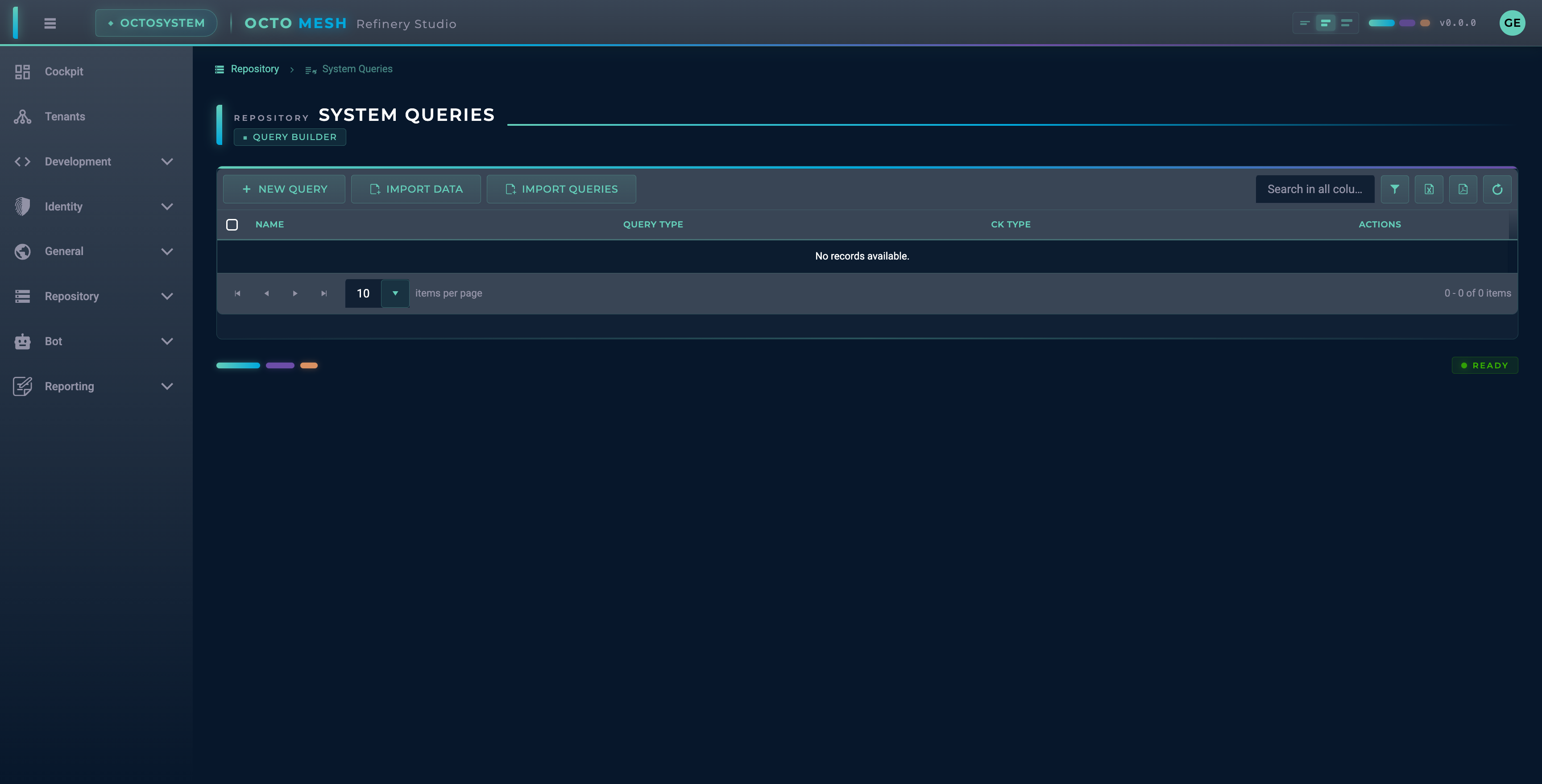Click inside the Search in all columns field
Viewport: 1542px width, 784px height.
tap(1314, 189)
